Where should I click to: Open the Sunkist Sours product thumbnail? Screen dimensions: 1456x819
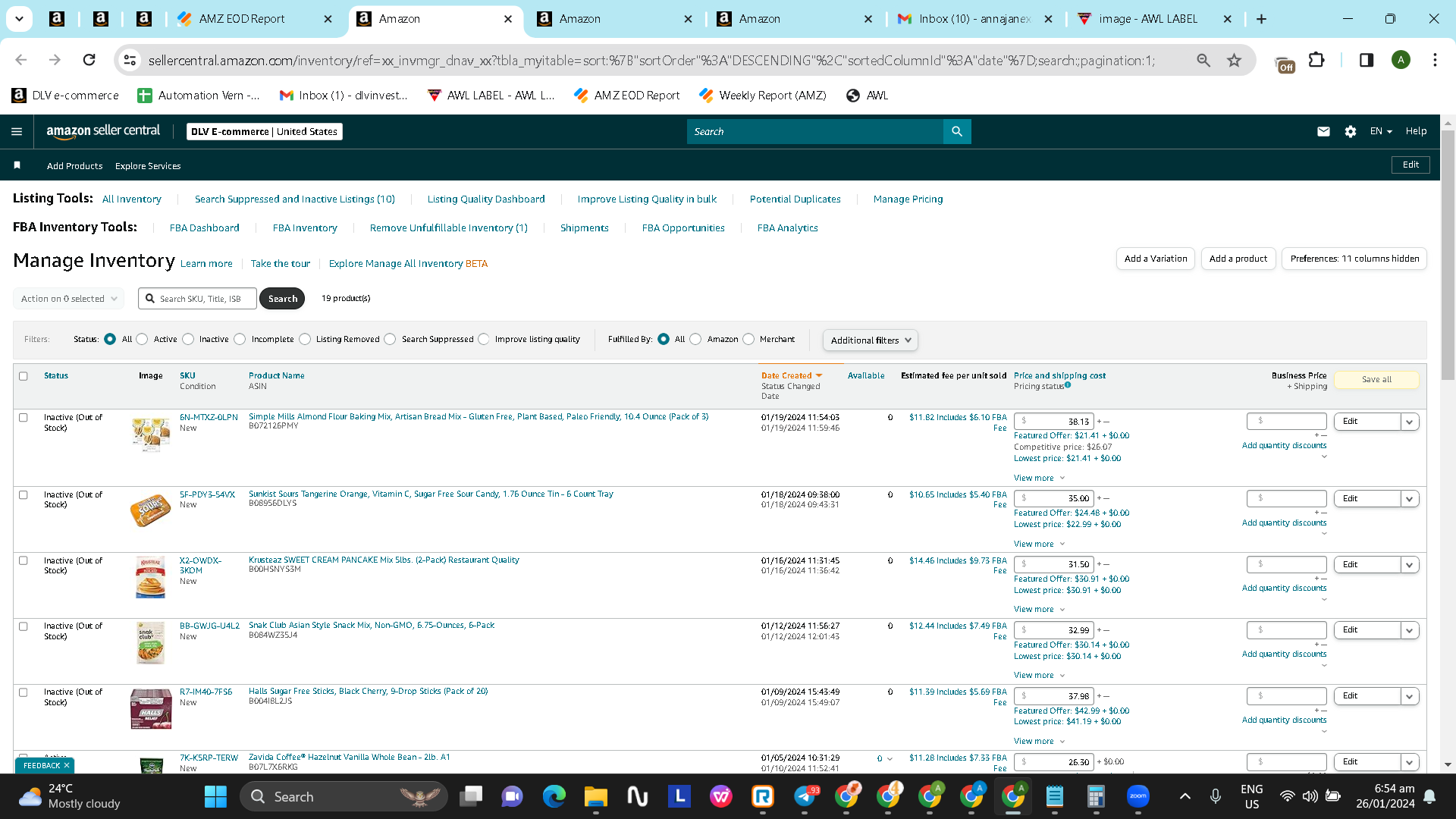(x=150, y=510)
